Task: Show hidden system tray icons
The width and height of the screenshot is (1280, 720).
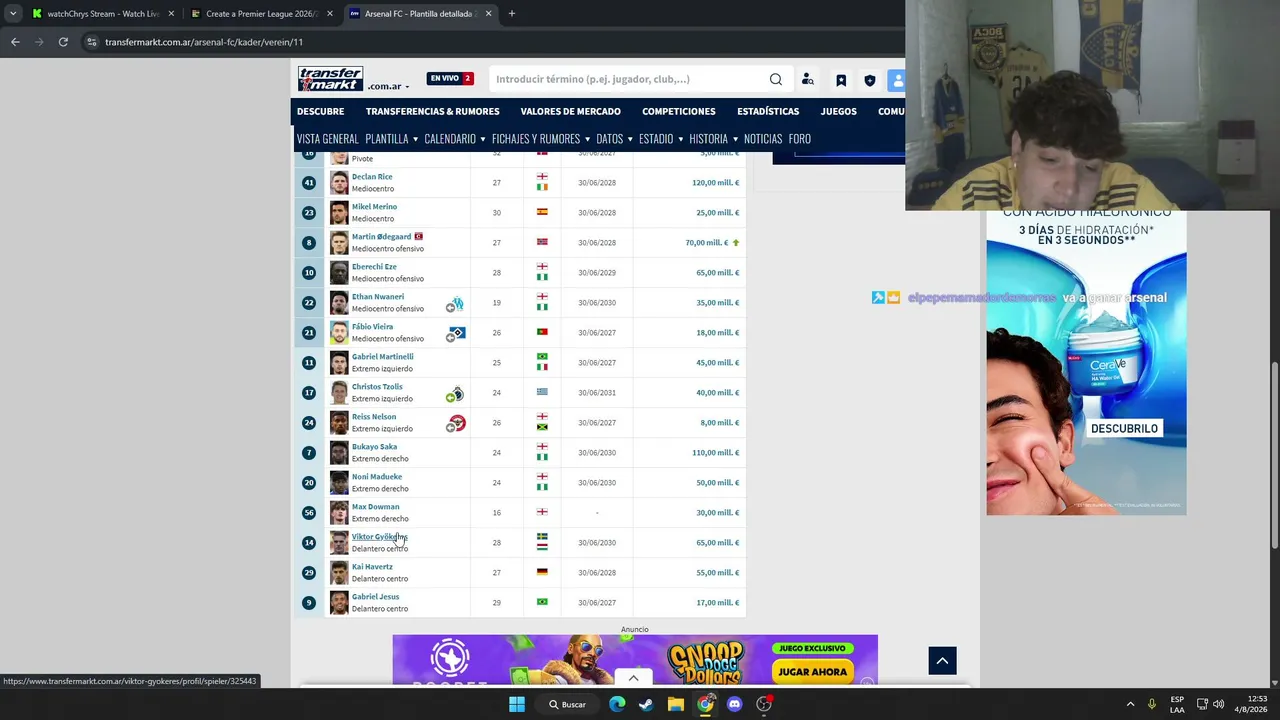Action: click(x=1130, y=704)
